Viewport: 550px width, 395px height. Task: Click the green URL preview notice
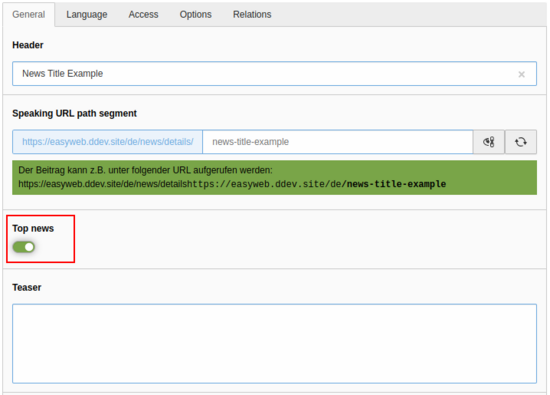coord(274,177)
